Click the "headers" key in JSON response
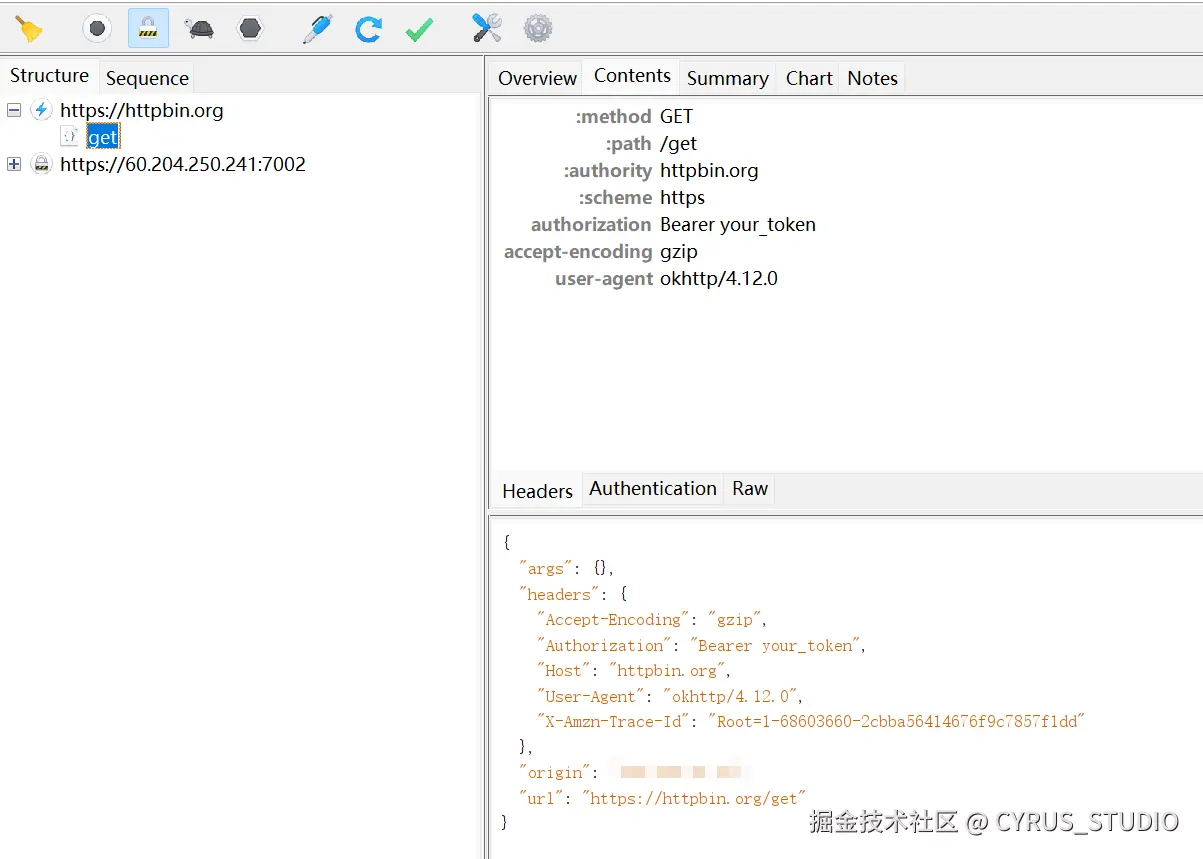Image resolution: width=1203 pixels, height=859 pixels. (x=559, y=594)
